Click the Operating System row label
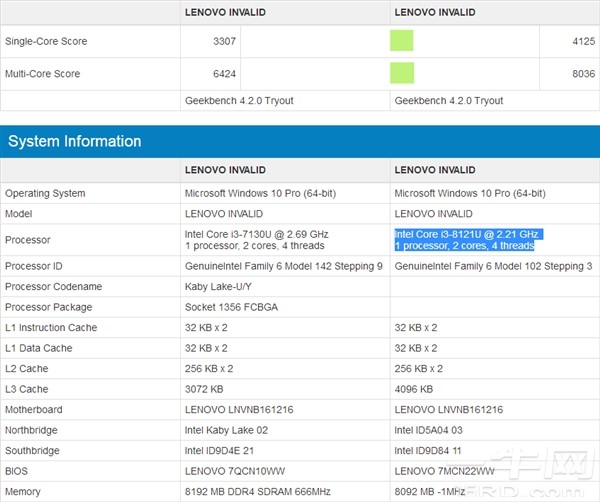 pyautogui.click(x=45, y=194)
